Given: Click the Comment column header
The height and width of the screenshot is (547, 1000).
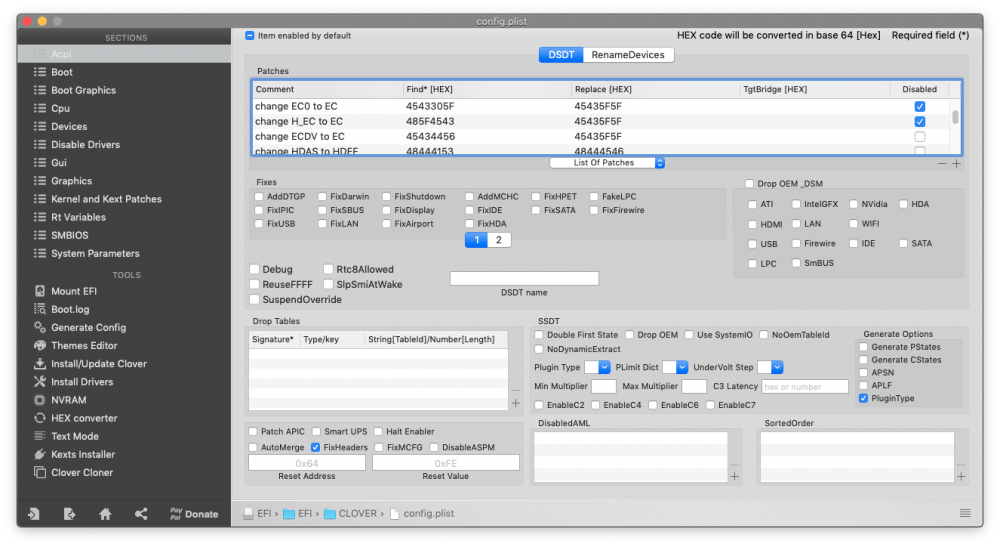Looking at the screenshot, I should point(328,89).
